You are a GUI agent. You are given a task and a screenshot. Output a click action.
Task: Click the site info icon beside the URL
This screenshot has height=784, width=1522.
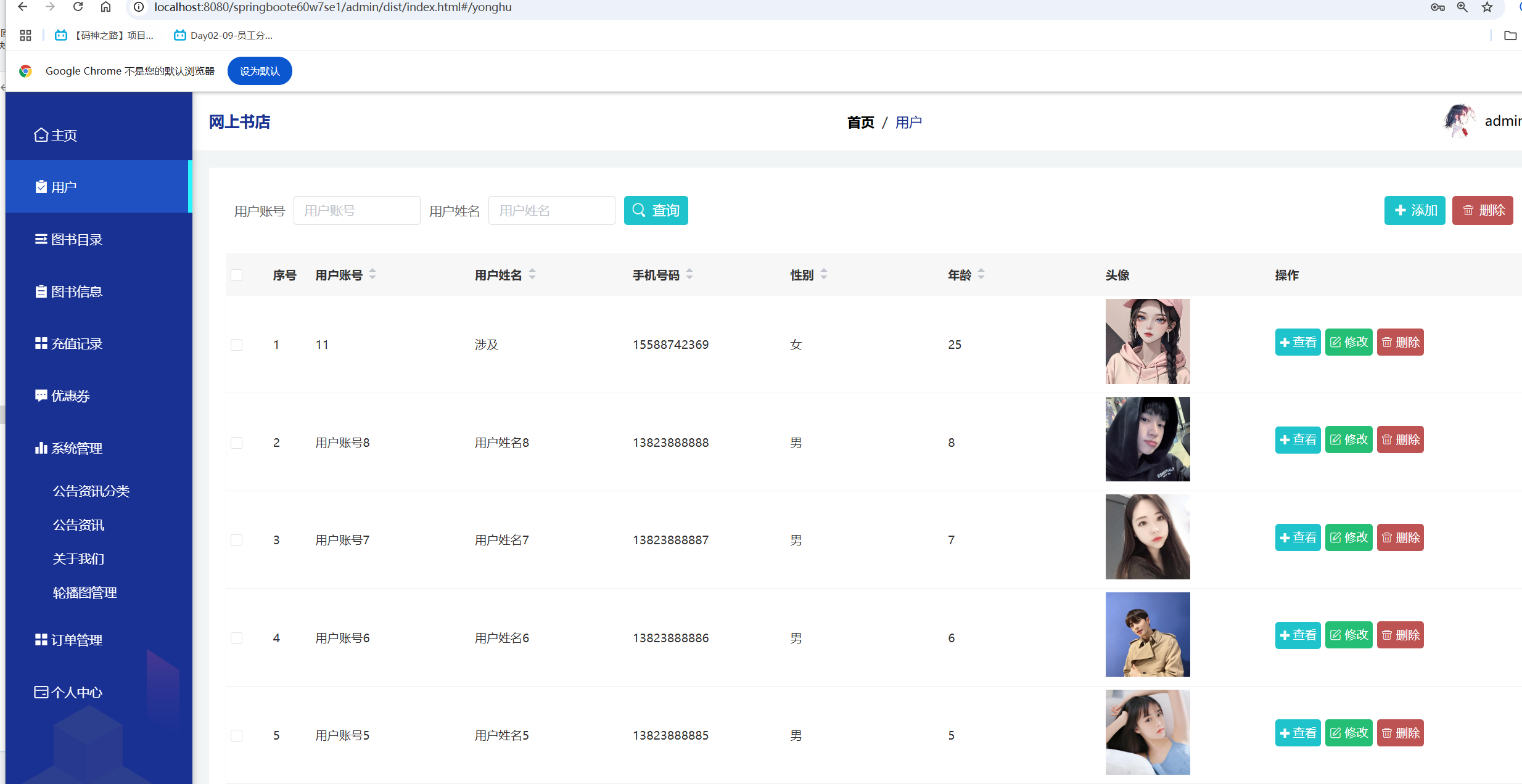point(139,7)
